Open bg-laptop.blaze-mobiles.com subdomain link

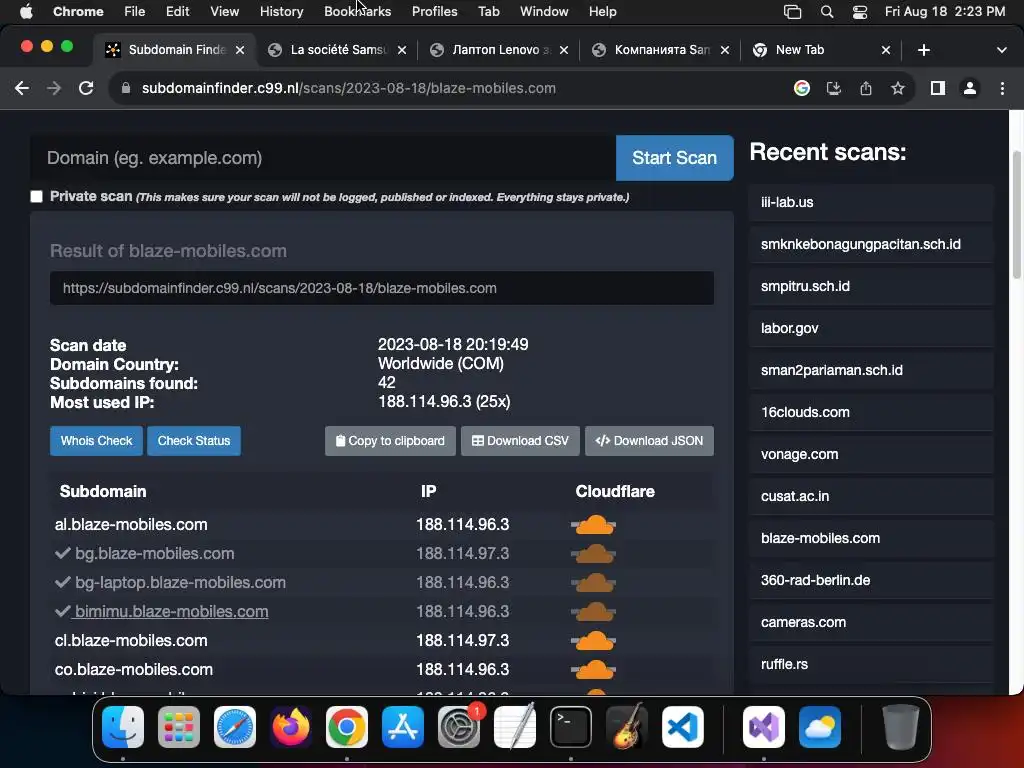click(x=180, y=583)
